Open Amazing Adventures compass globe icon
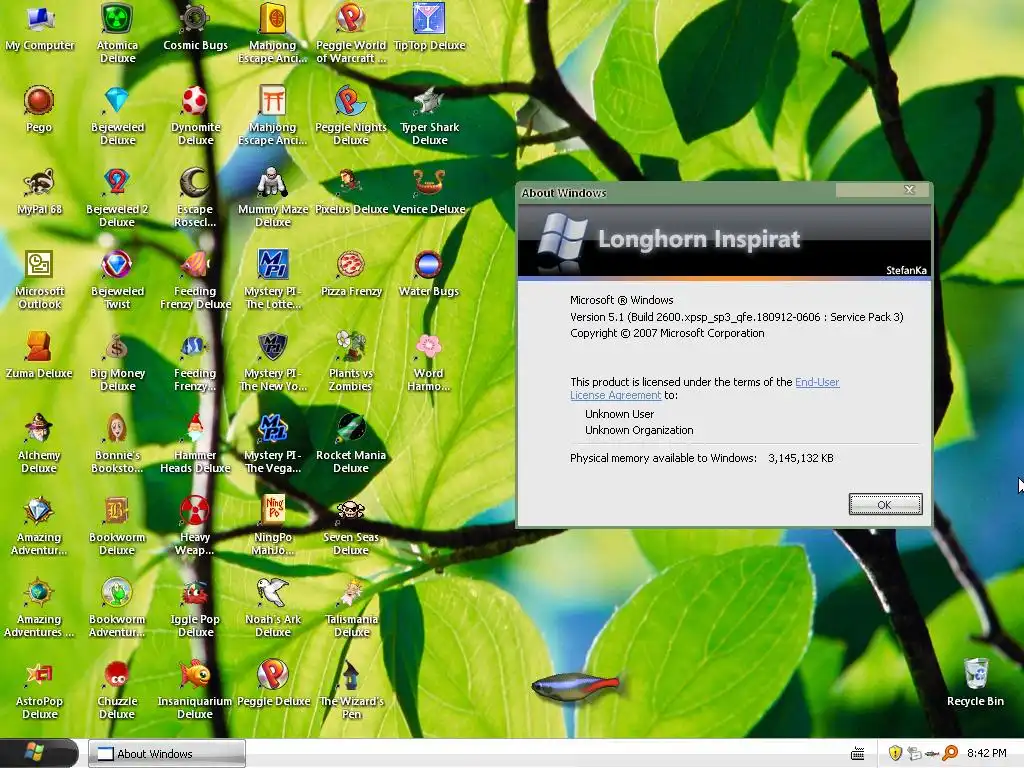The height and width of the screenshot is (768, 1024). pyautogui.click(x=39, y=607)
